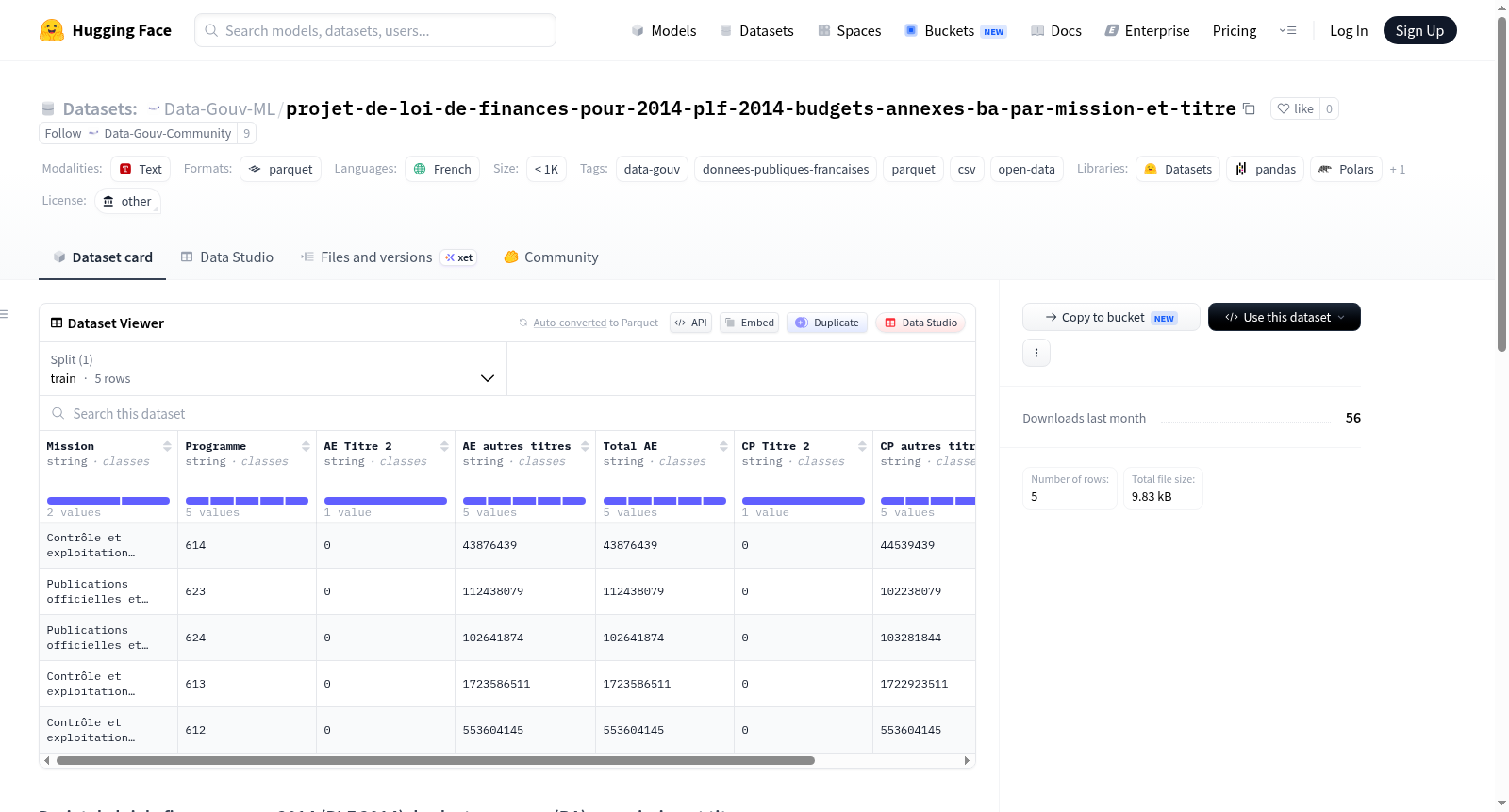Click the Hugging Face logo icon

pyautogui.click(x=52, y=30)
